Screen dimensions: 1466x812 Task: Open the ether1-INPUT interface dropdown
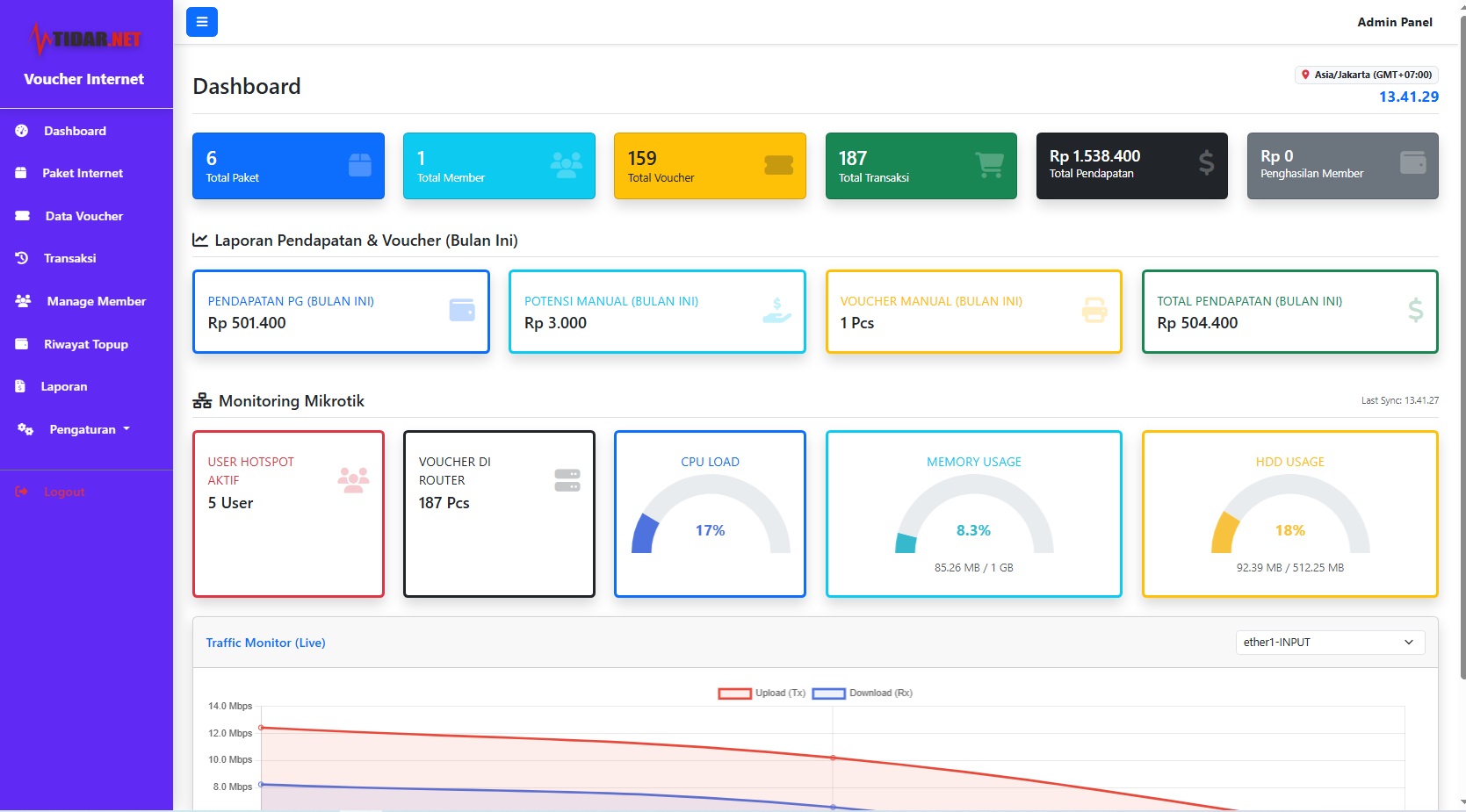pyautogui.click(x=1330, y=643)
